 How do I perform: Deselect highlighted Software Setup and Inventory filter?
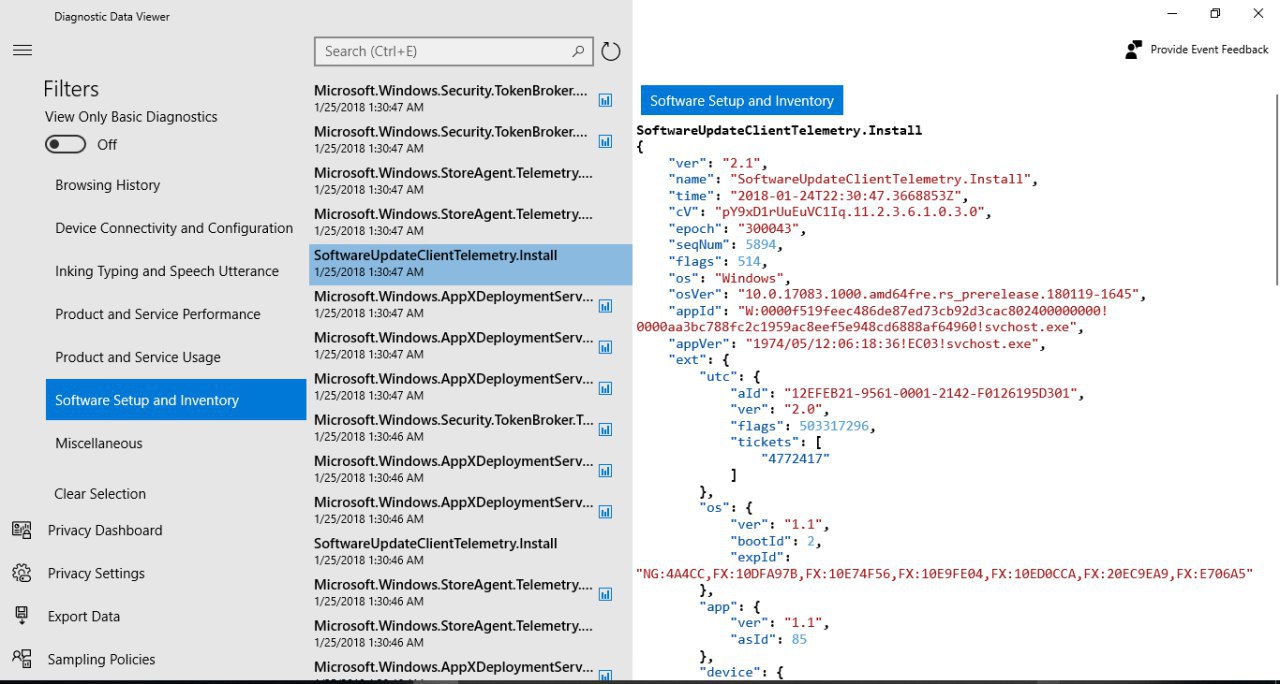click(176, 400)
